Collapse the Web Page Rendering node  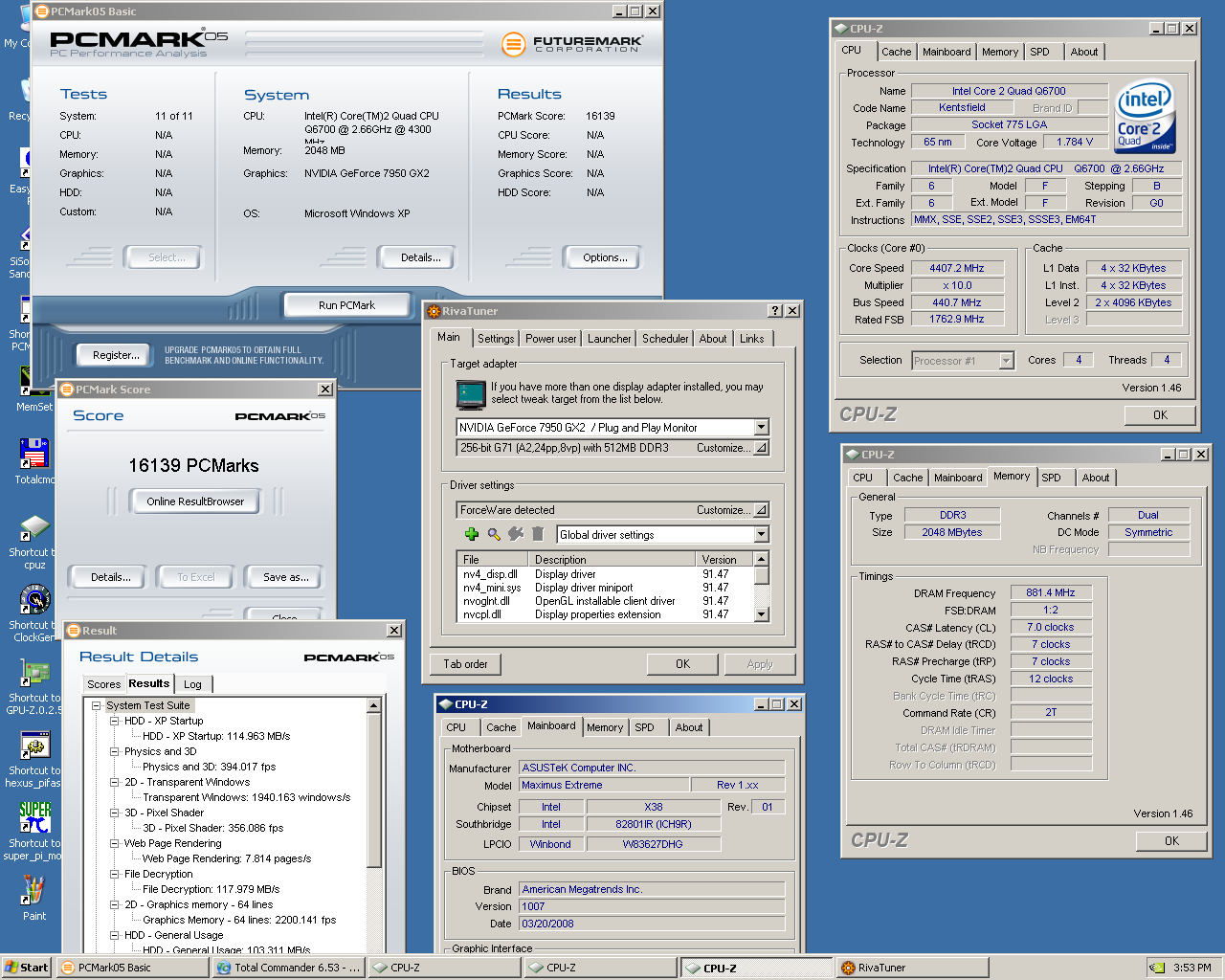114,843
